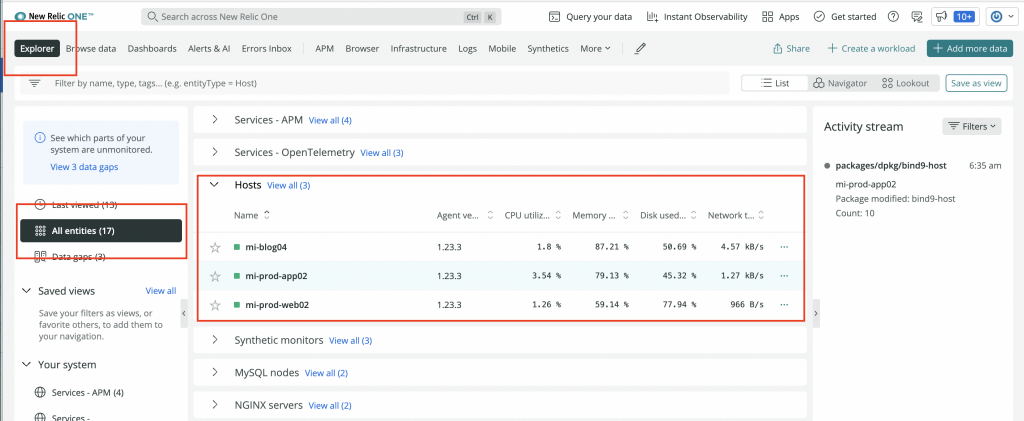The image size is (1024, 421).
Task: Select All entities (17) in sidebar
Action: 101,230
